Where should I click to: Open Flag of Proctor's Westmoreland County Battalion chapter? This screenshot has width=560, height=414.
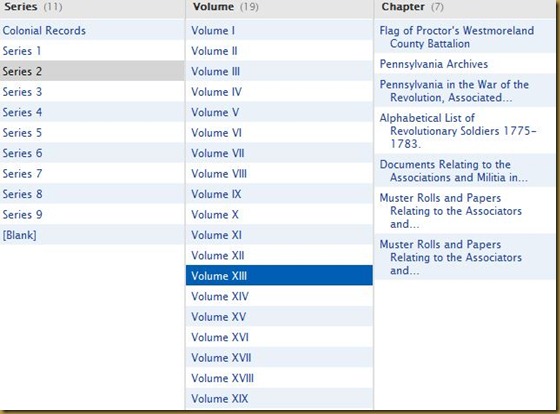pos(465,37)
